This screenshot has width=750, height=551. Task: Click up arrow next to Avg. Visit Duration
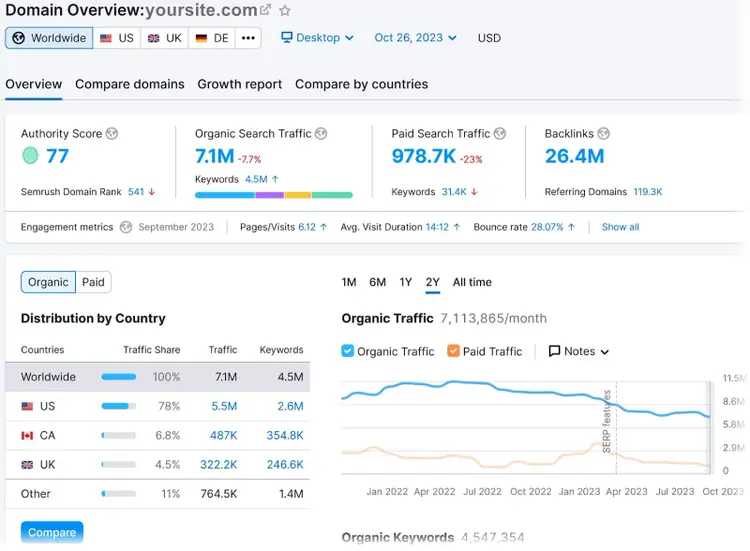click(457, 227)
